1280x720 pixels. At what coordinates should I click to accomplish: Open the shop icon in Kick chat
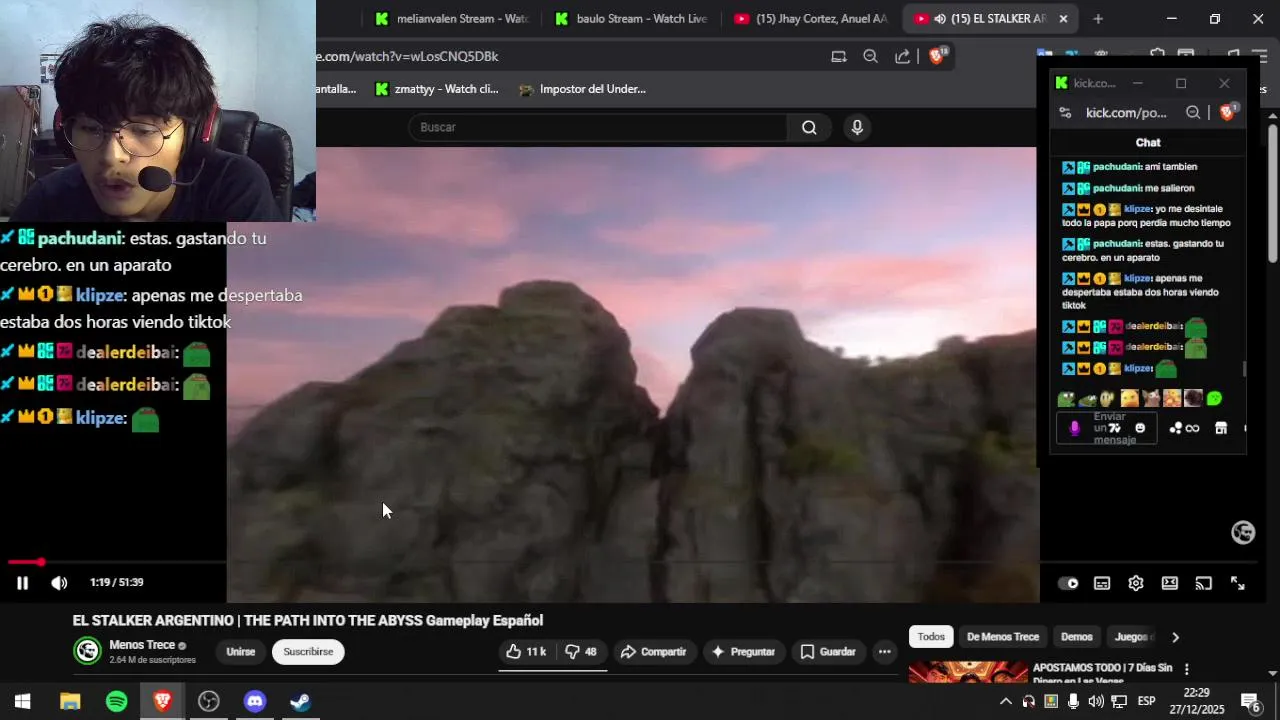[x=1221, y=428]
